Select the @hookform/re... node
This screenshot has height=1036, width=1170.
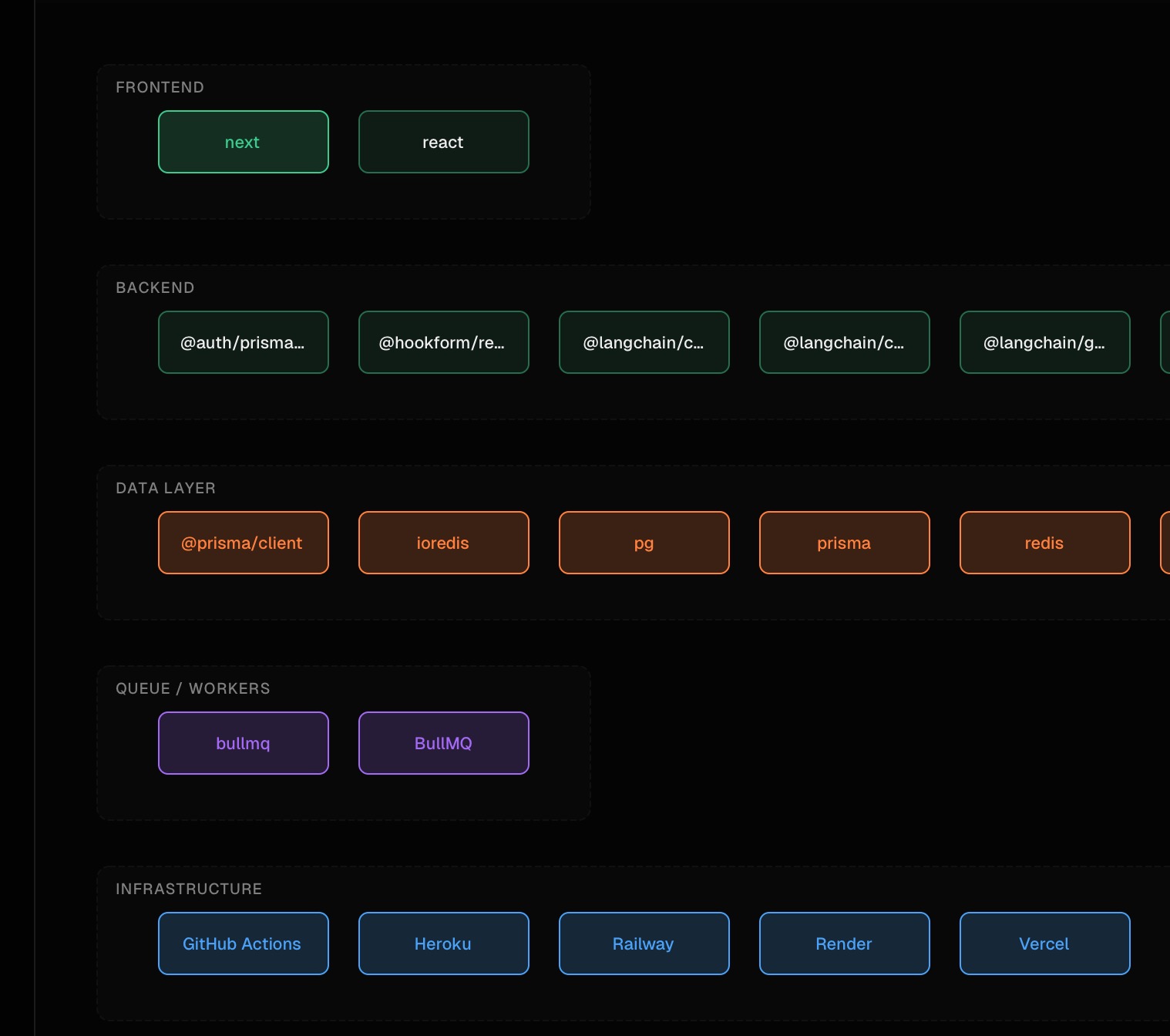pos(444,342)
